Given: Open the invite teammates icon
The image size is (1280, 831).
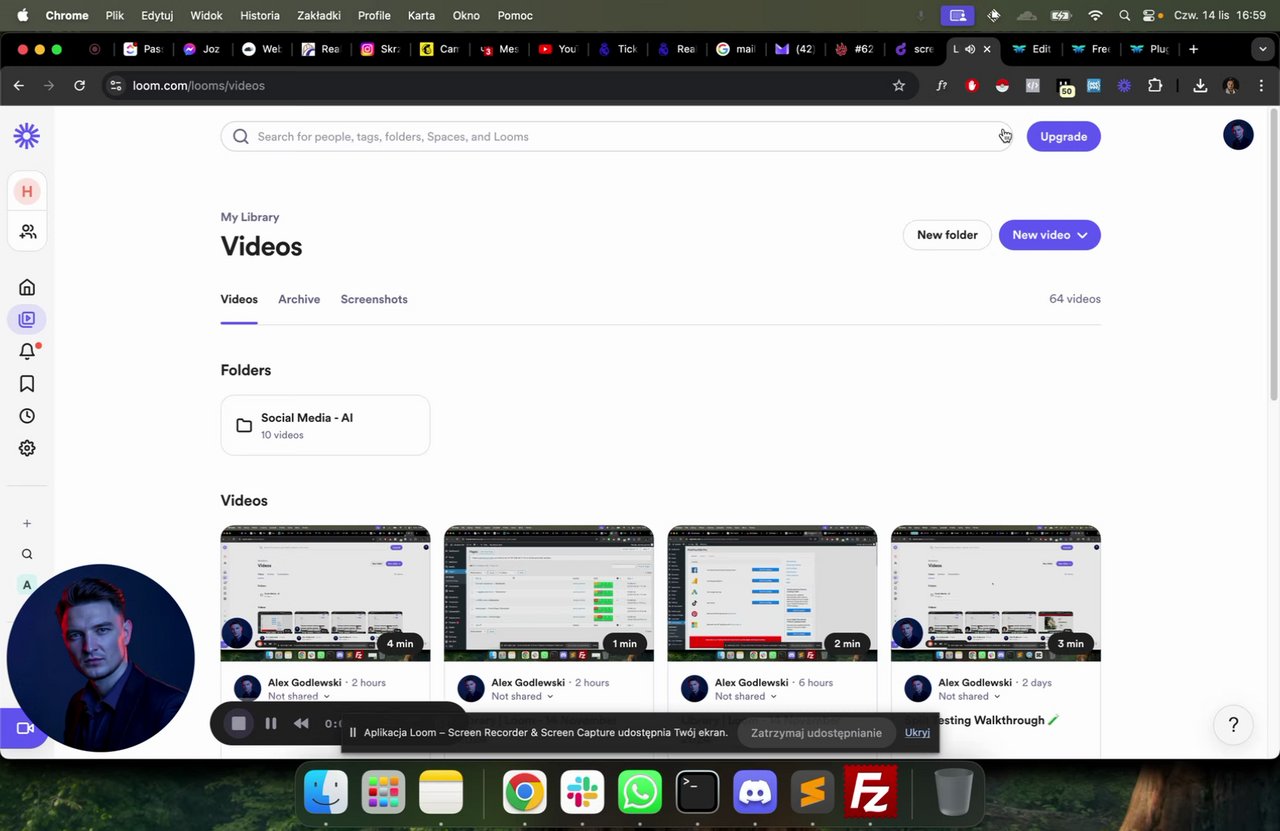Looking at the screenshot, I should [27, 231].
